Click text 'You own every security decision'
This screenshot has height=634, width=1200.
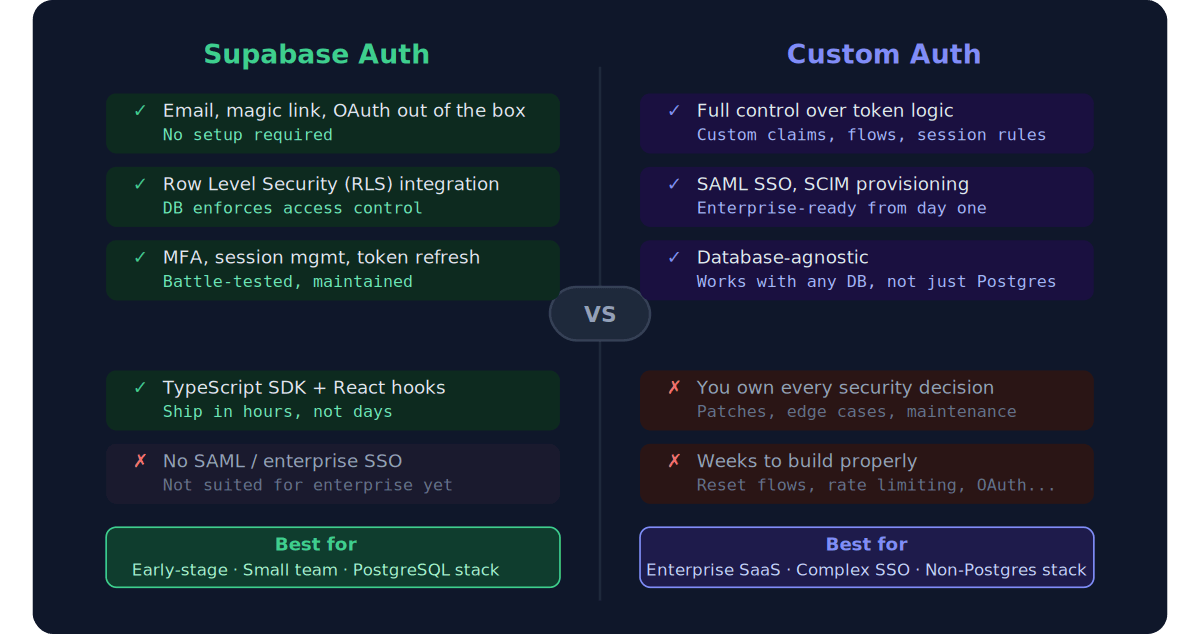coord(845,388)
